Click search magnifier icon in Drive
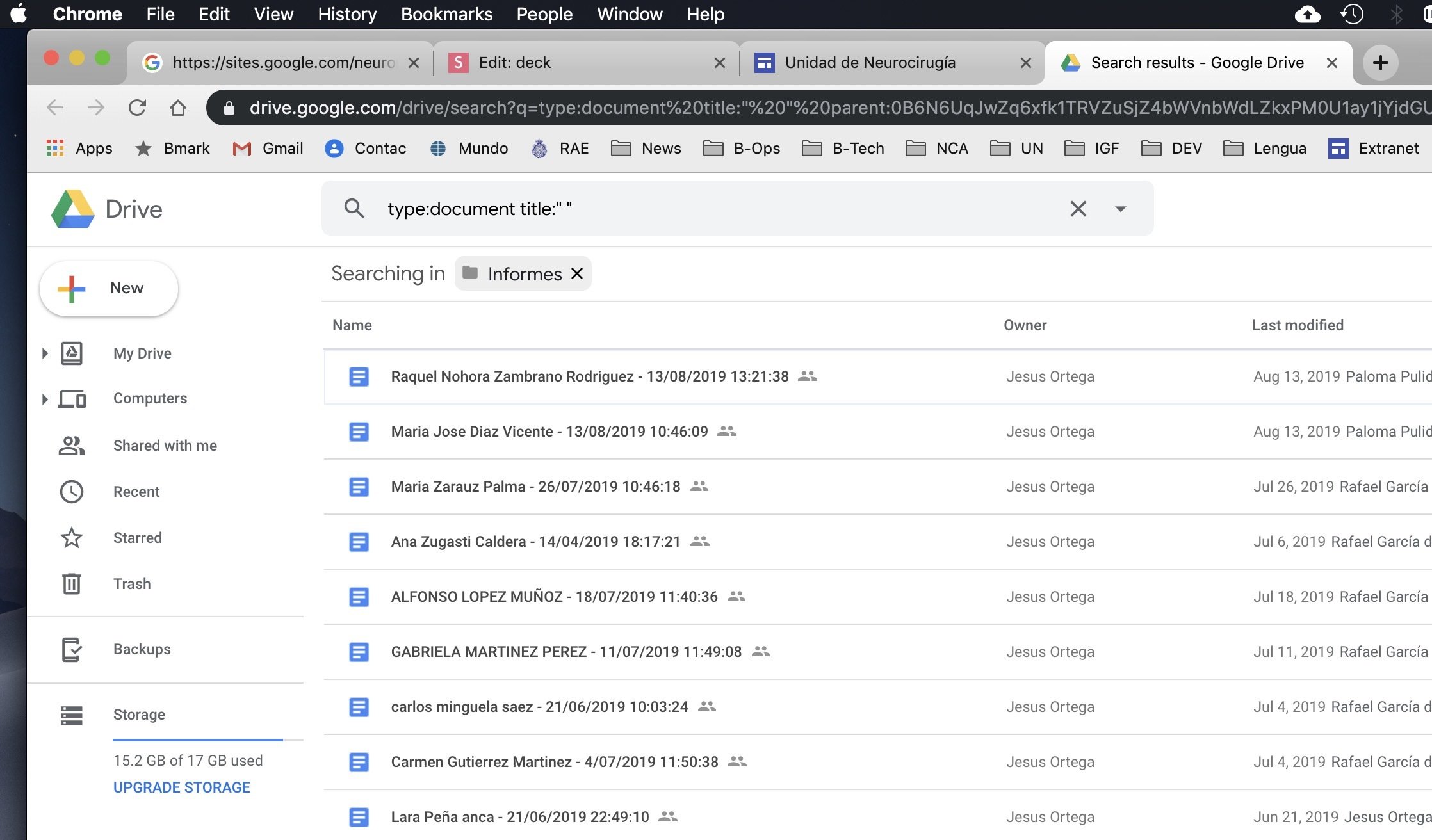1432x840 pixels. point(354,208)
